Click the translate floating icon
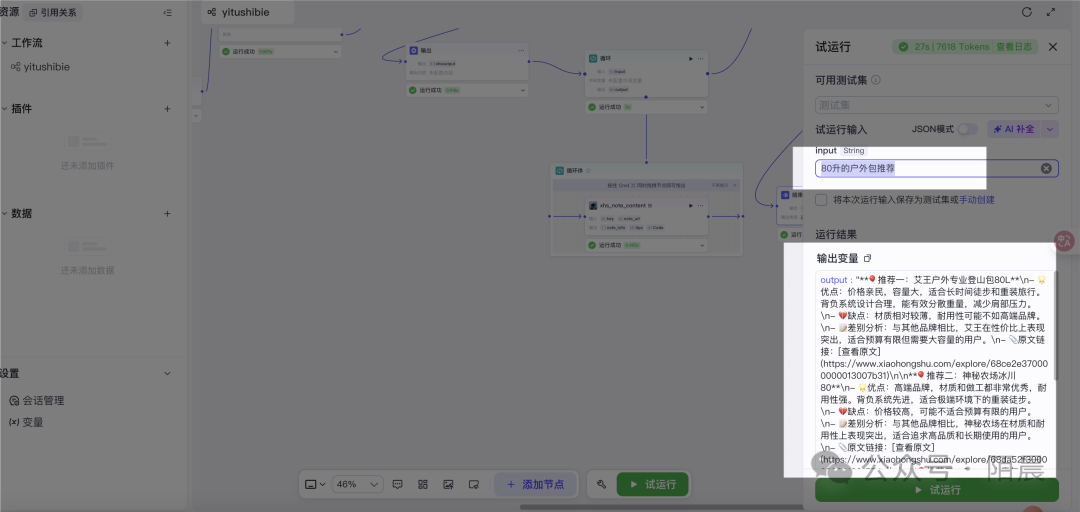The height and width of the screenshot is (512, 1080). click(1065, 240)
